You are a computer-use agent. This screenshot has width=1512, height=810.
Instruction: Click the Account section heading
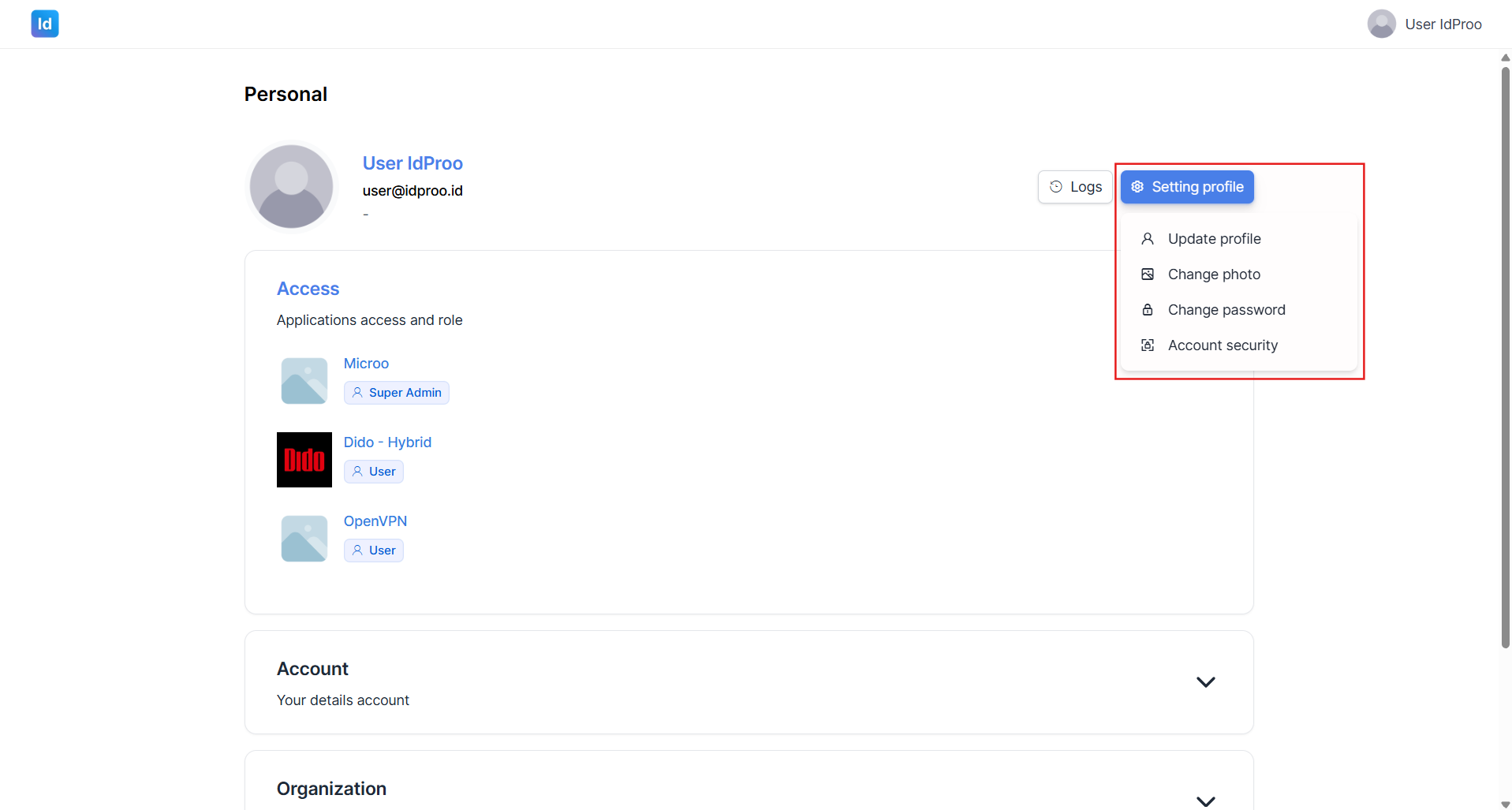click(x=312, y=669)
